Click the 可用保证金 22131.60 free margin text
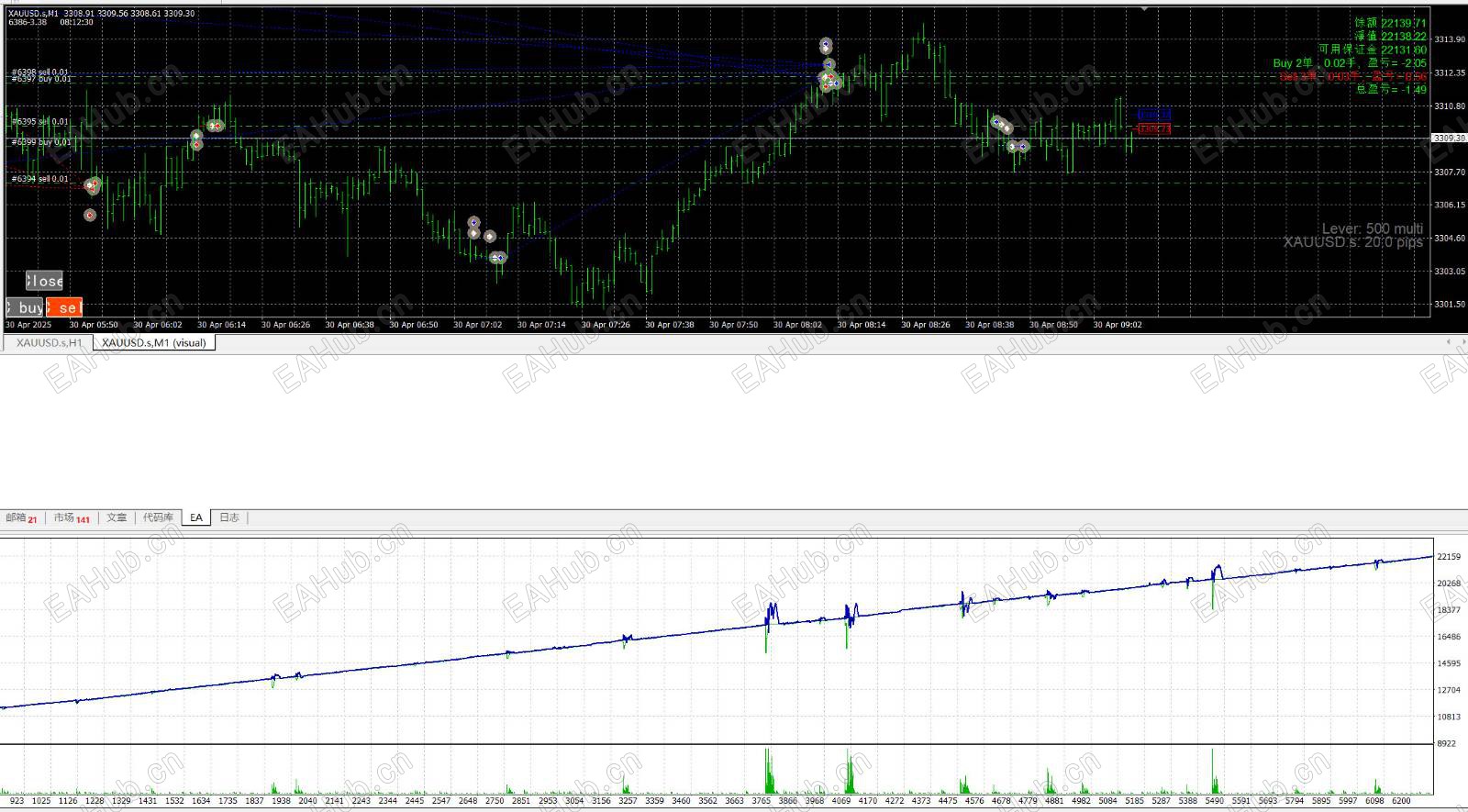Screen dimensions: 1468x812 1373,50
